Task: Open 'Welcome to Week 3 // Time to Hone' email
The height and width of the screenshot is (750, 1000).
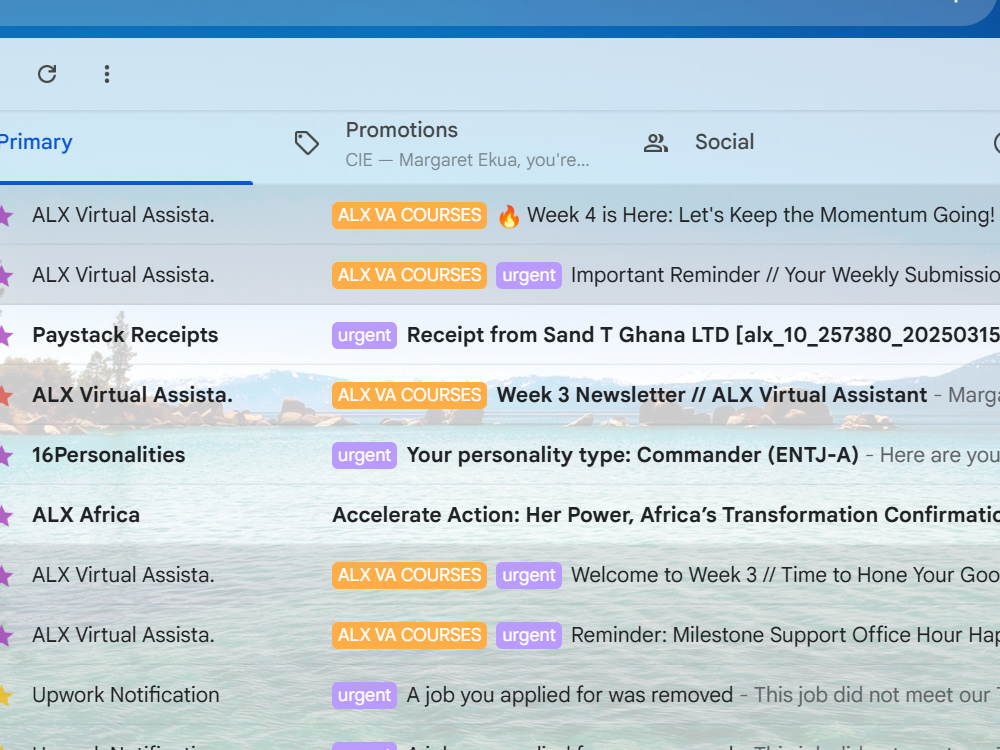Action: pos(785,575)
